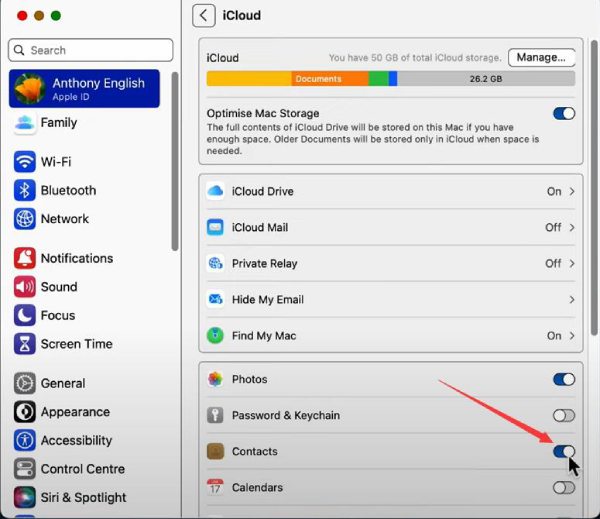600x519 pixels.
Task: Click the Focus moon icon
Action: point(24,315)
